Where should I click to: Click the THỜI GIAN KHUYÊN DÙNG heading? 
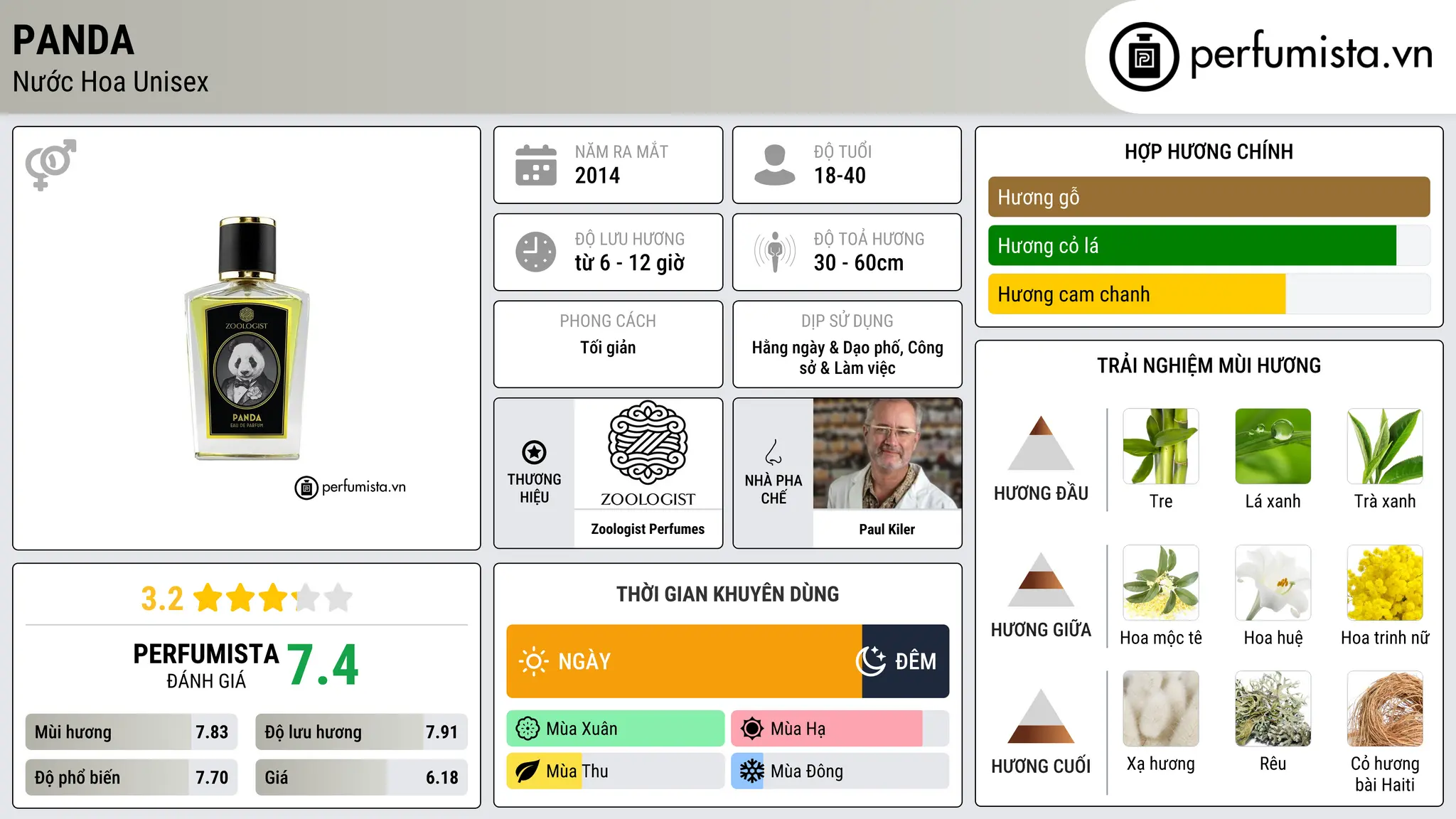pos(727,594)
